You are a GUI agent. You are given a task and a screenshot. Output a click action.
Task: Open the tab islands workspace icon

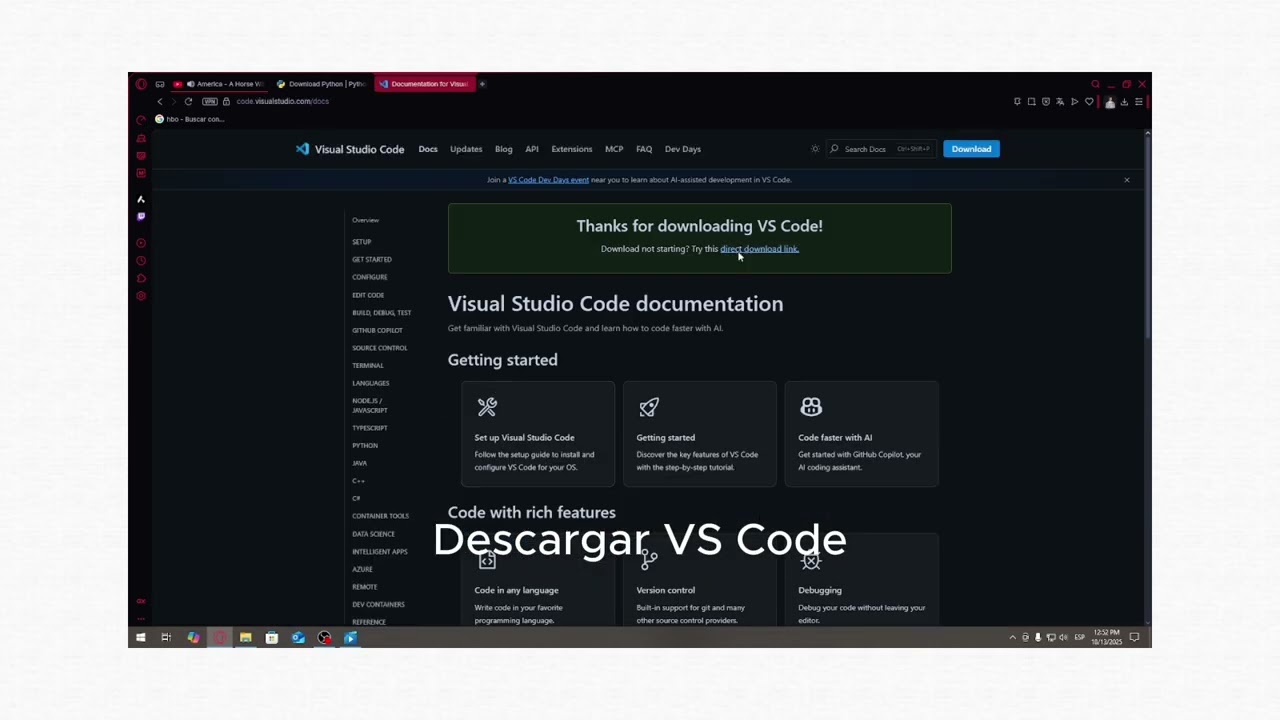tap(160, 84)
